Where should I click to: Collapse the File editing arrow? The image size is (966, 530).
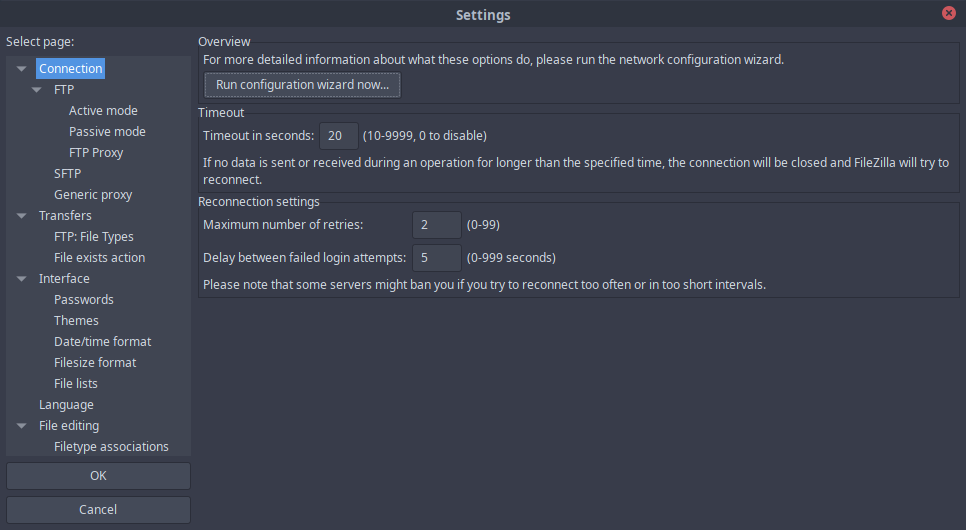coord(22,425)
